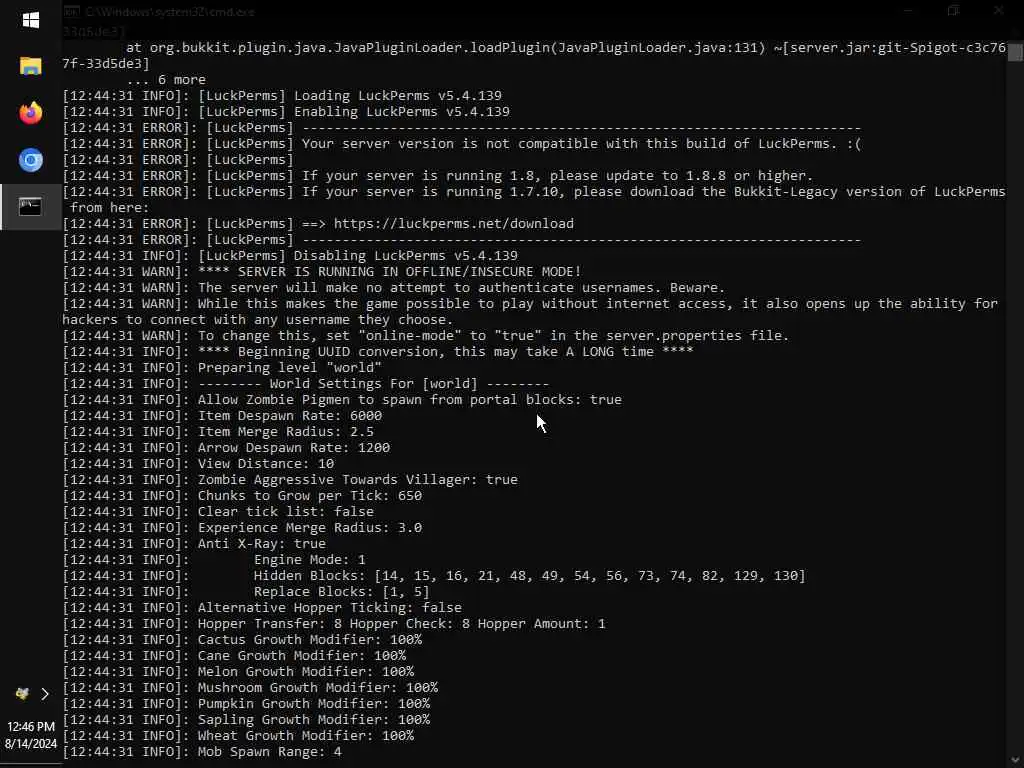The height and width of the screenshot is (768, 1024).
Task: Open the Windows Start menu
Action: 30,20
